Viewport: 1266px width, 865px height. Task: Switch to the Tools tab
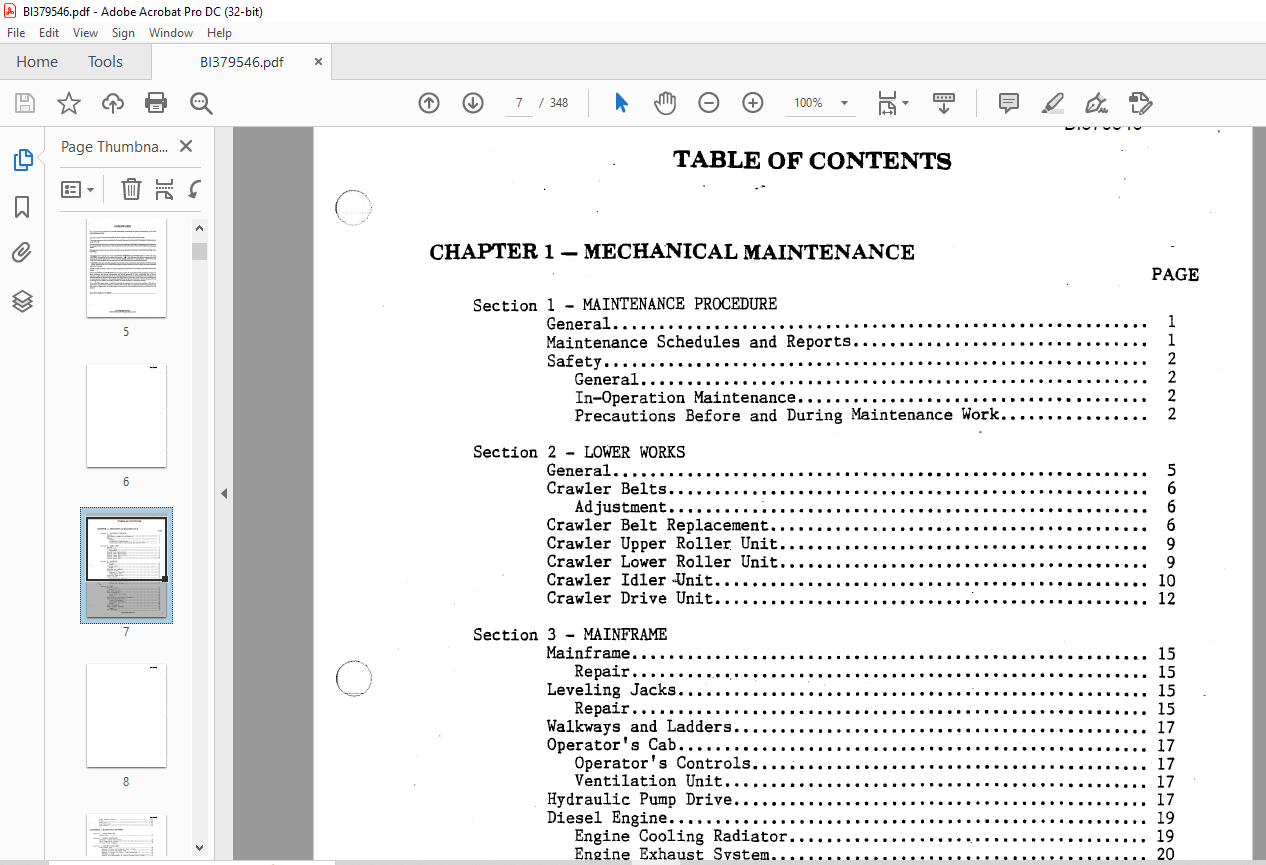click(x=105, y=62)
